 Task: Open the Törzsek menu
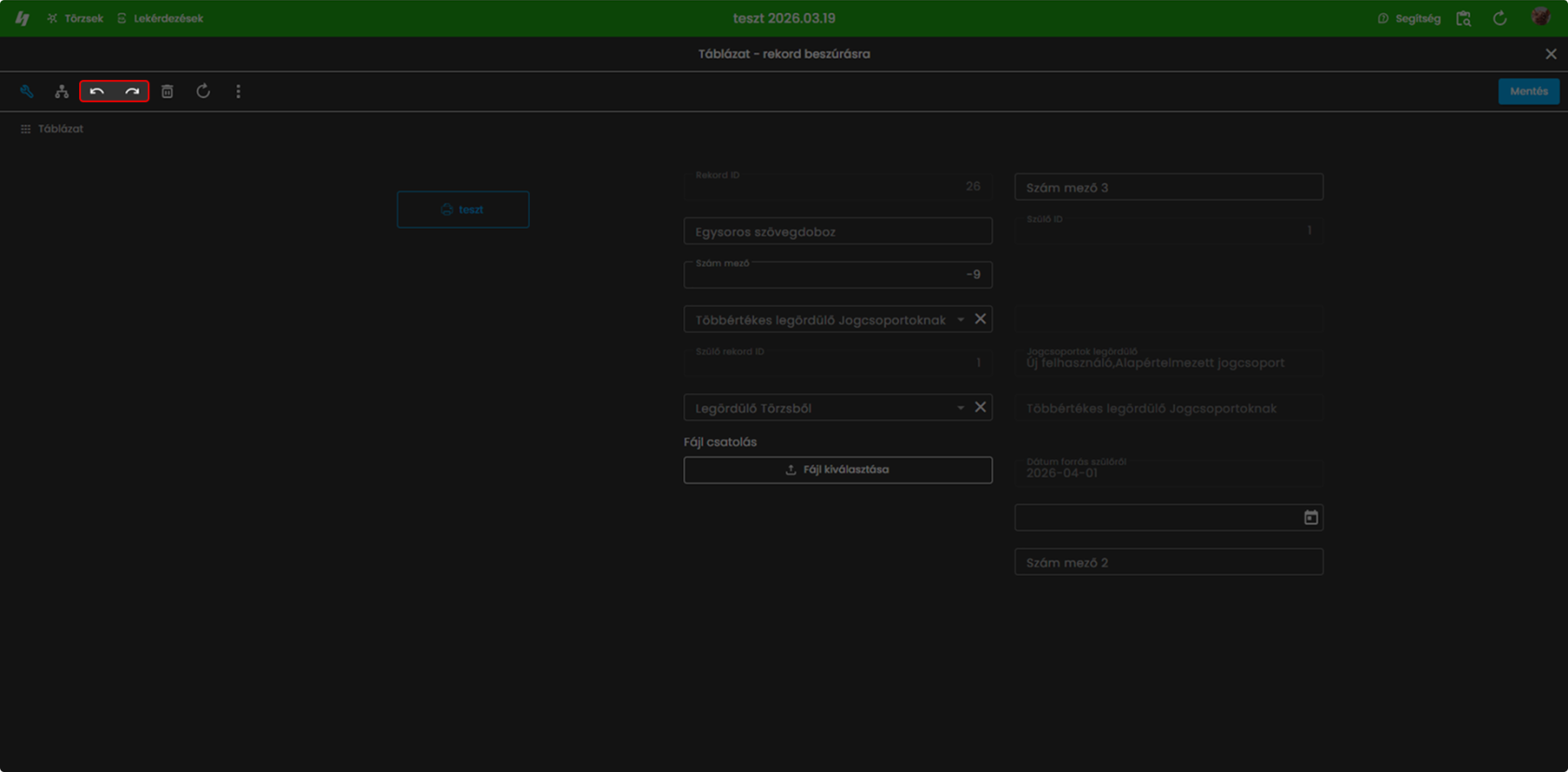[75, 19]
